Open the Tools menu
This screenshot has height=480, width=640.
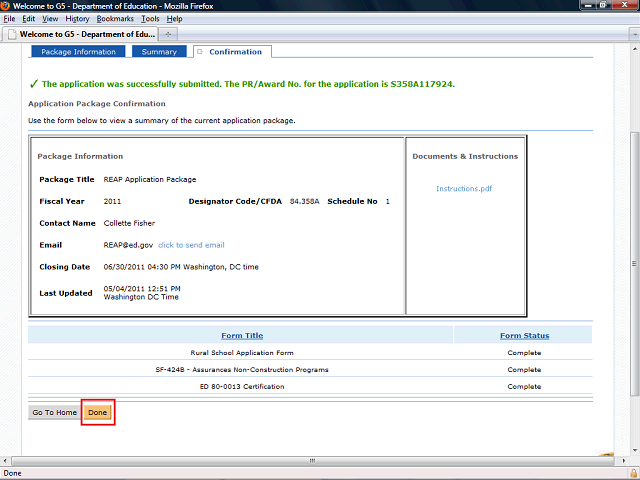point(150,19)
